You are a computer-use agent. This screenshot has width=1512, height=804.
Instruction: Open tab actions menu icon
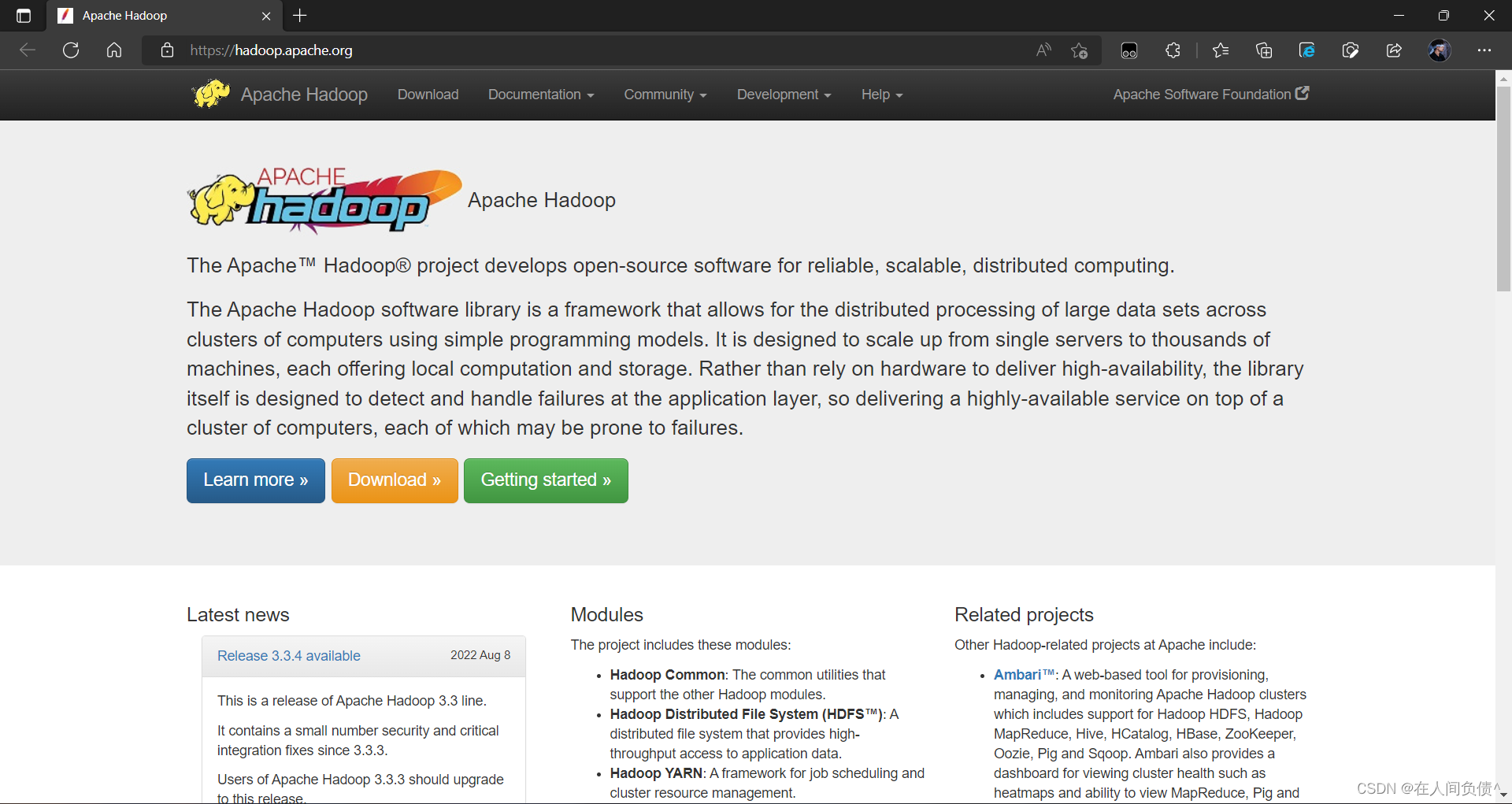(x=24, y=16)
